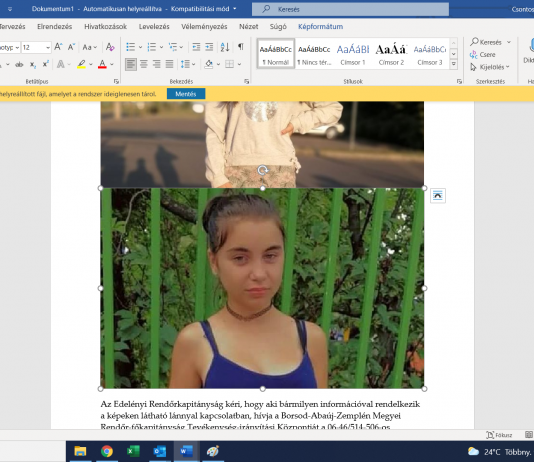
Task: Switch to the Levelezés tab
Action: (154, 27)
